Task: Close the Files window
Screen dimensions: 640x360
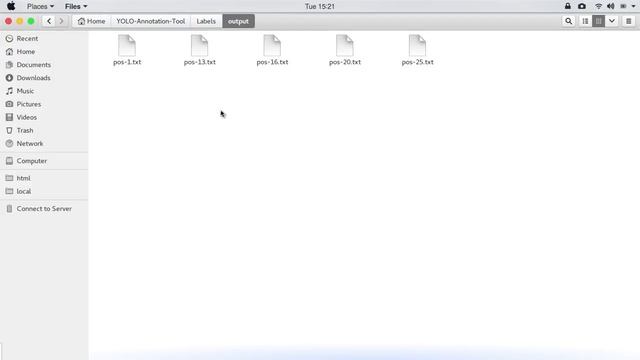Action: click(x=9, y=21)
